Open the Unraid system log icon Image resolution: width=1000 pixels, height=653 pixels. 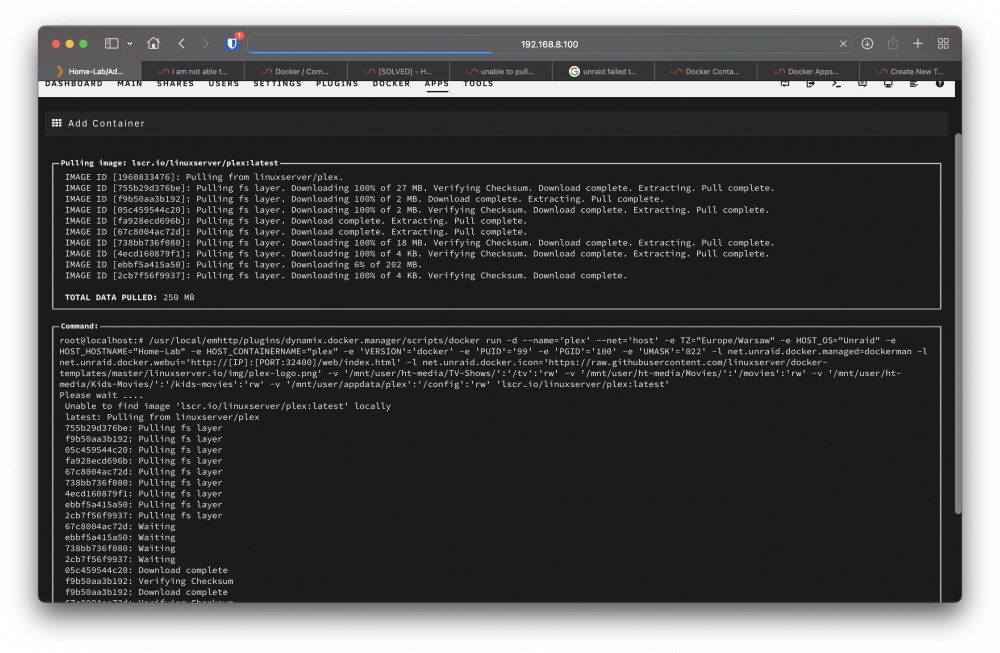tap(914, 84)
